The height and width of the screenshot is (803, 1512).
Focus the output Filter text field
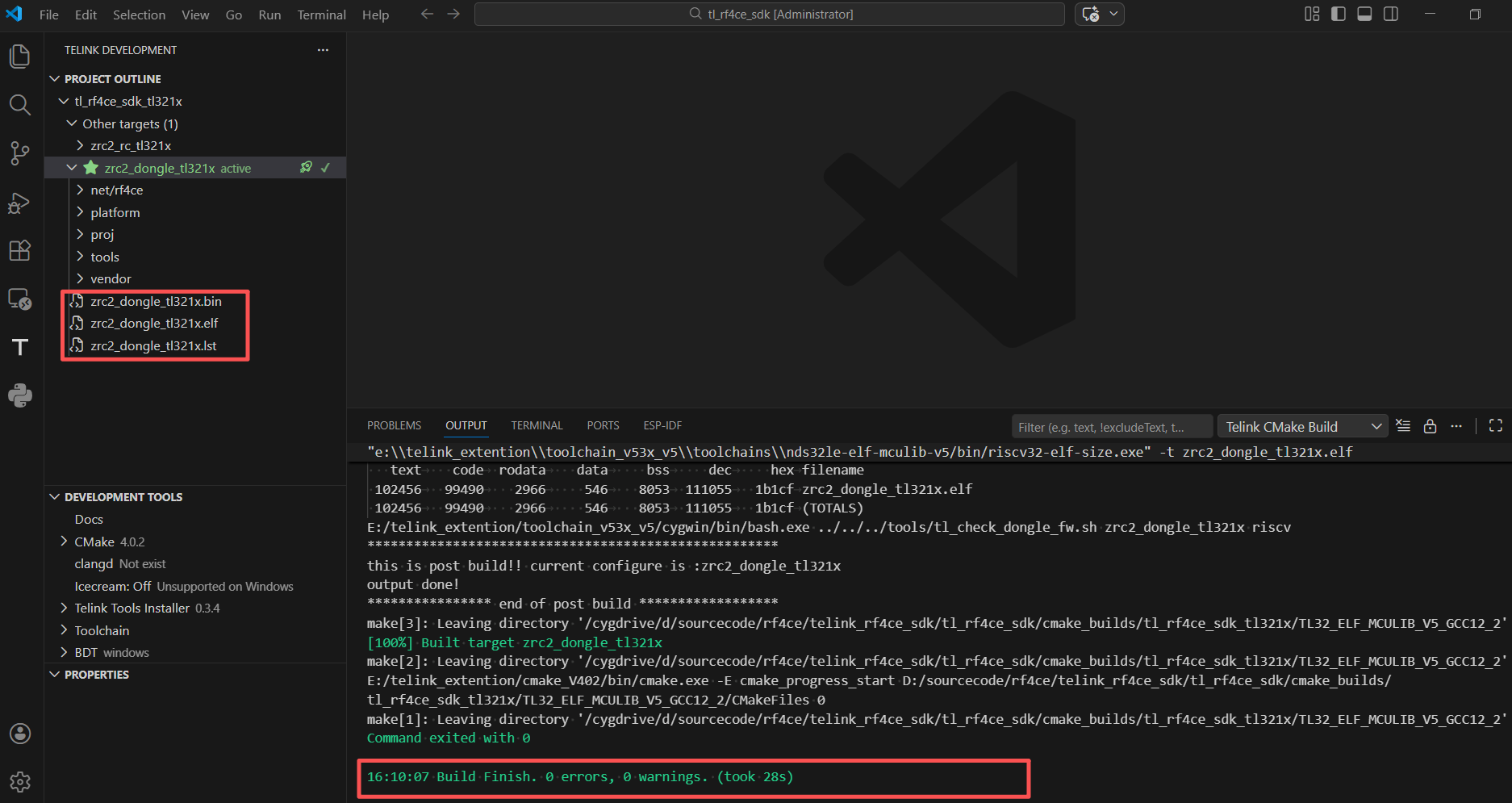tap(1112, 427)
